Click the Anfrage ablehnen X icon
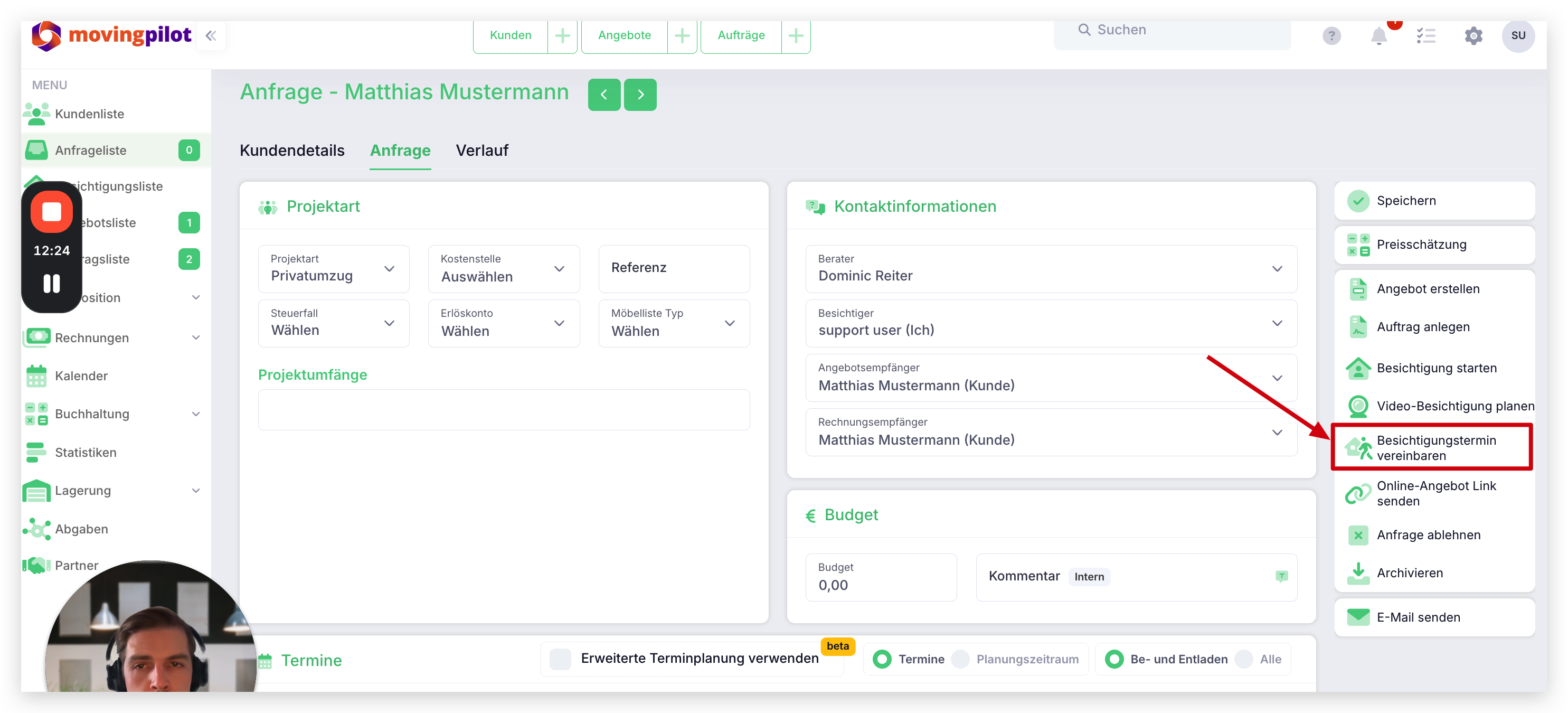 [x=1357, y=535]
